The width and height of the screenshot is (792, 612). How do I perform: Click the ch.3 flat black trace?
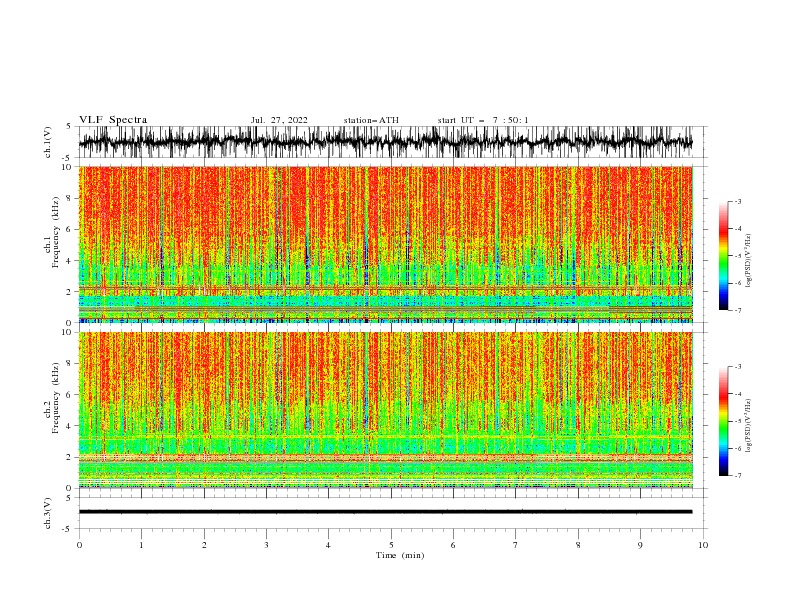385,512
